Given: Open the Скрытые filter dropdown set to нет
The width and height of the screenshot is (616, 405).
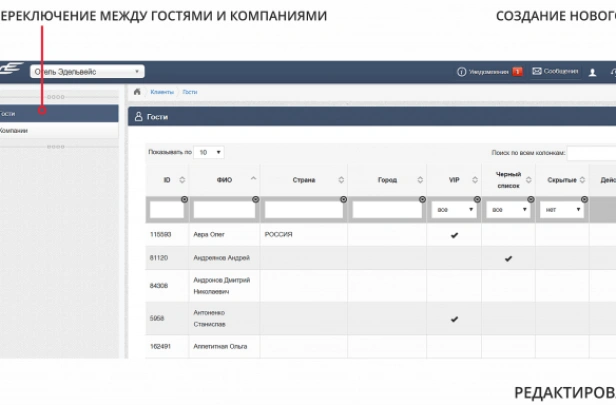Looking at the screenshot, I should point(563,210).
